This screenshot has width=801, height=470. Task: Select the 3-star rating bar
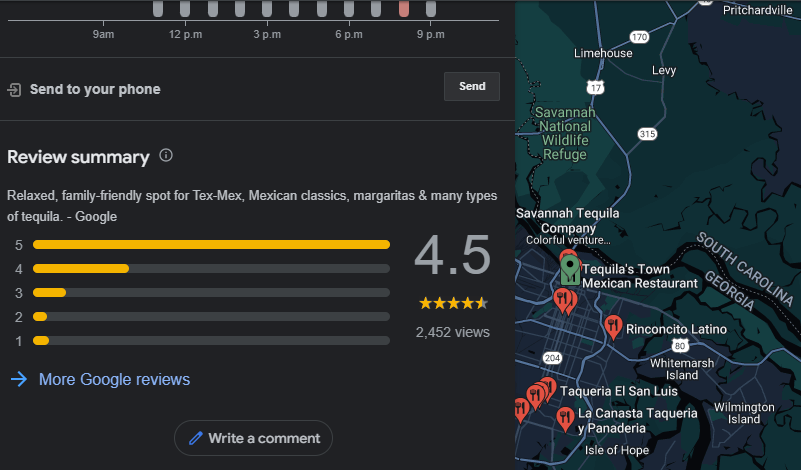[211, 293]
